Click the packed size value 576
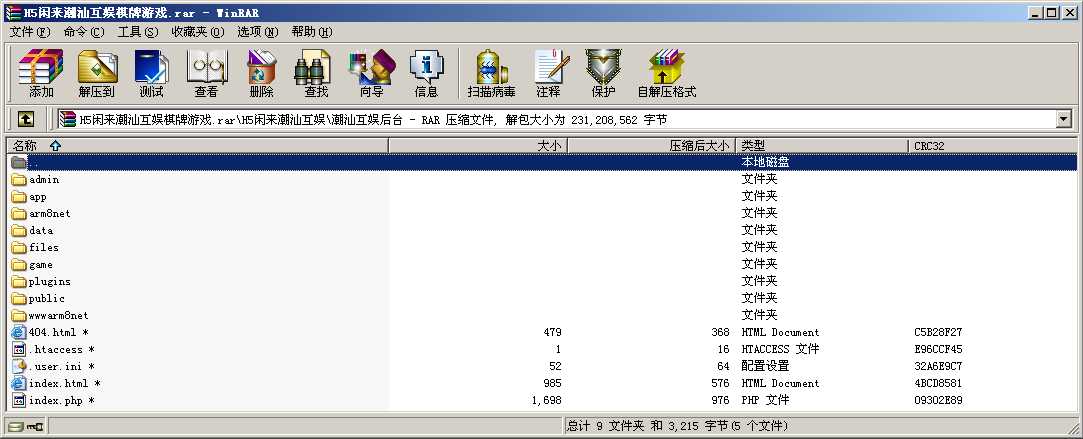The image size is (1083, 439). (x=720, y=383)
